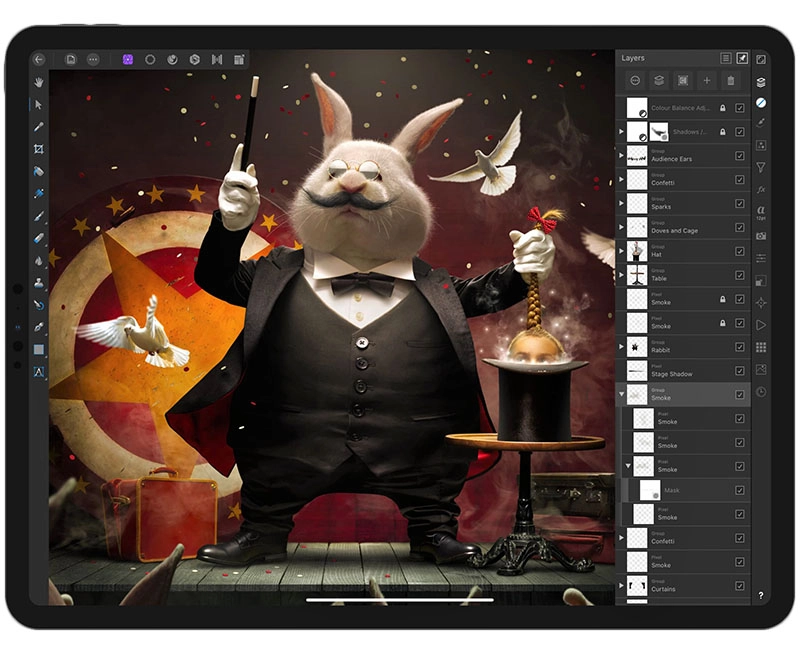Viewport: 800px width, 658px height.
Task: Switch to the Photo persona
Action: (128, 59)
